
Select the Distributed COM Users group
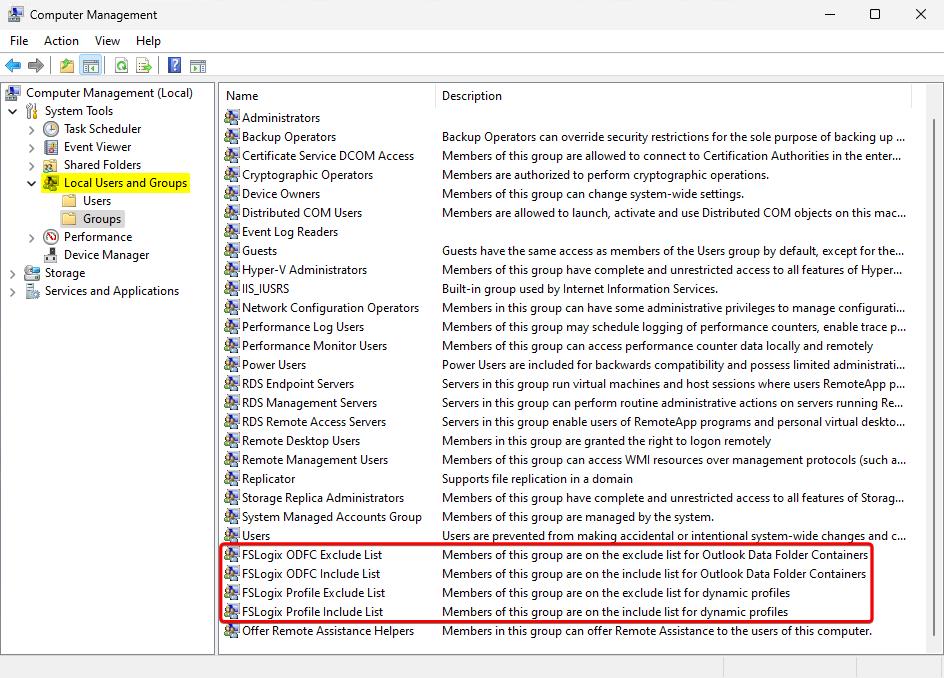[x=302, y=213]
